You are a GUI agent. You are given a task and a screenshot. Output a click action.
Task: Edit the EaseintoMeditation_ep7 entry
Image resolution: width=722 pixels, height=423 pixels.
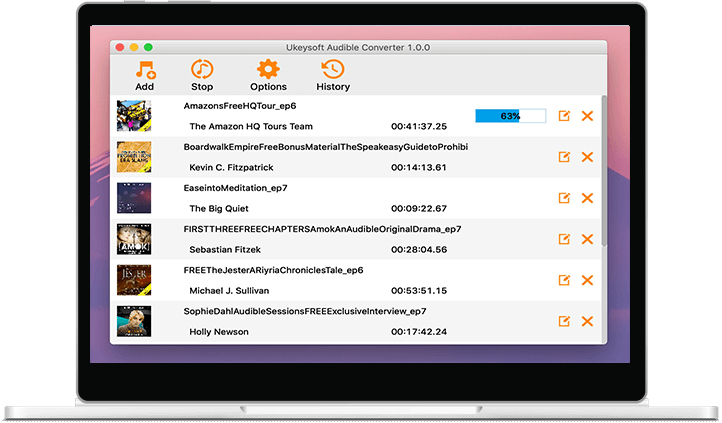564,198
